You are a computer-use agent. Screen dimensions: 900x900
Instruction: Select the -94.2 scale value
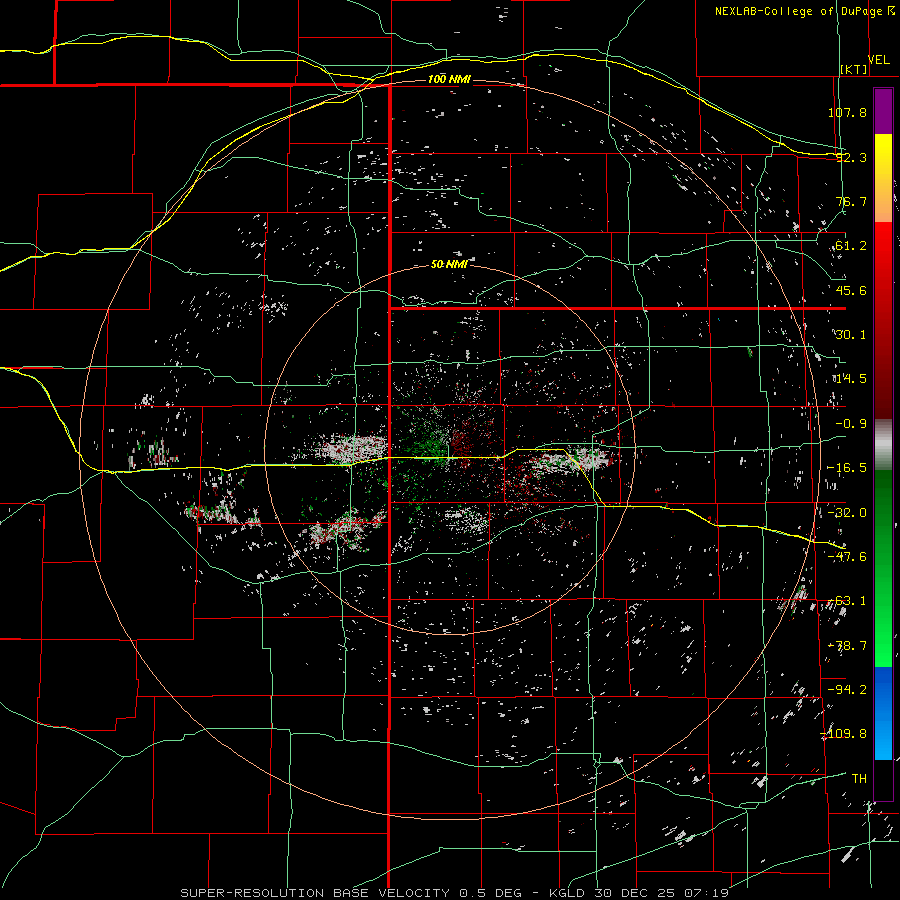tap(847, 690)
